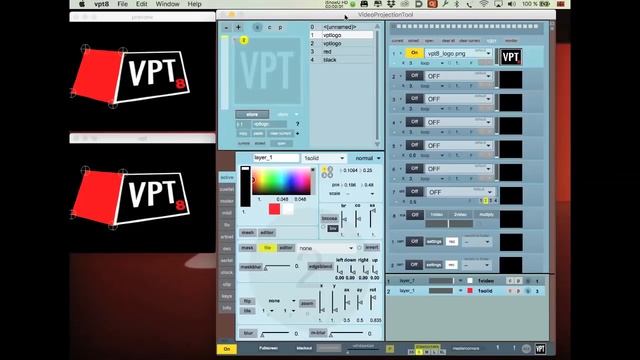Click inside the rainbow color spectrum picker
Viewport: 640px width, 360px height.
click(282, 181)
